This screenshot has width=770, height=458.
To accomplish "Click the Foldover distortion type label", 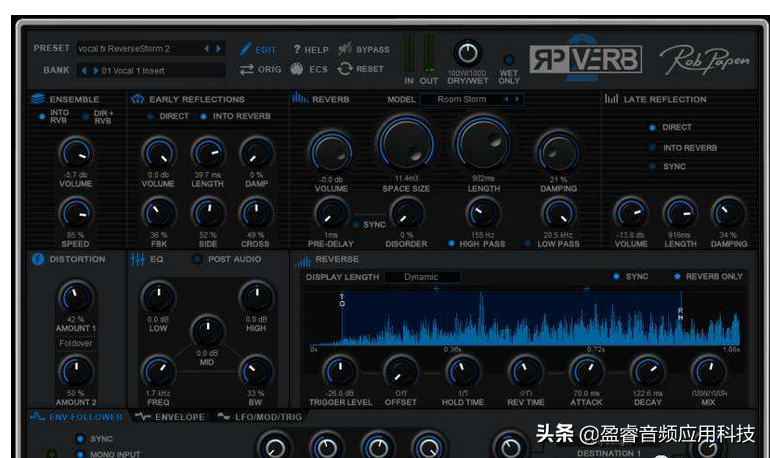I will tap(74, 343).
